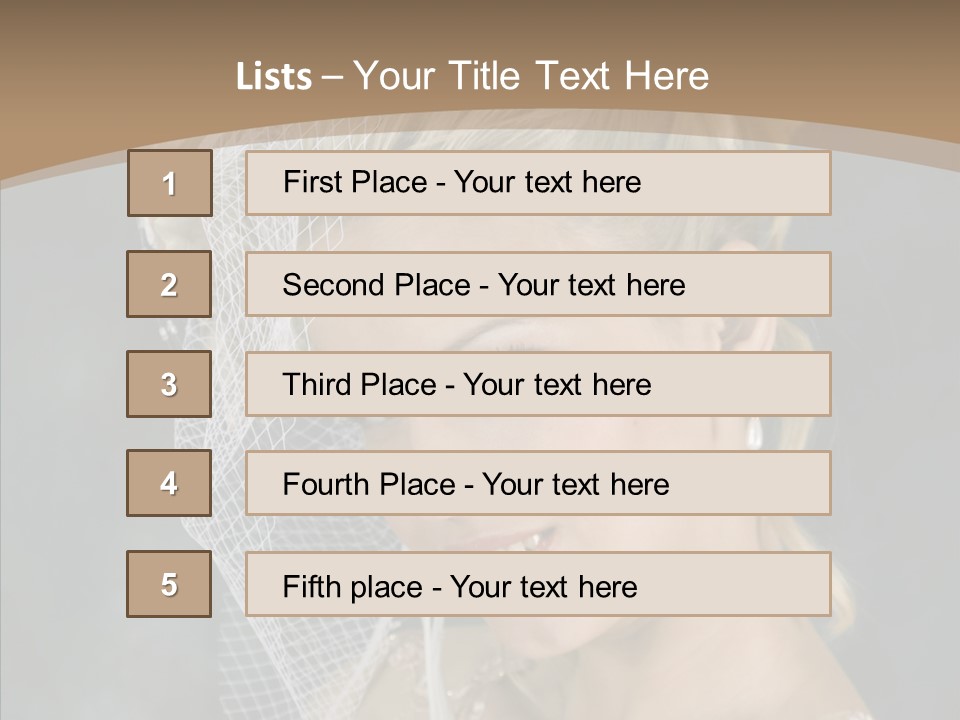Select the Fourth Place text bar
The width and height of the screenshot is (960, 720).
coord(538,484)
